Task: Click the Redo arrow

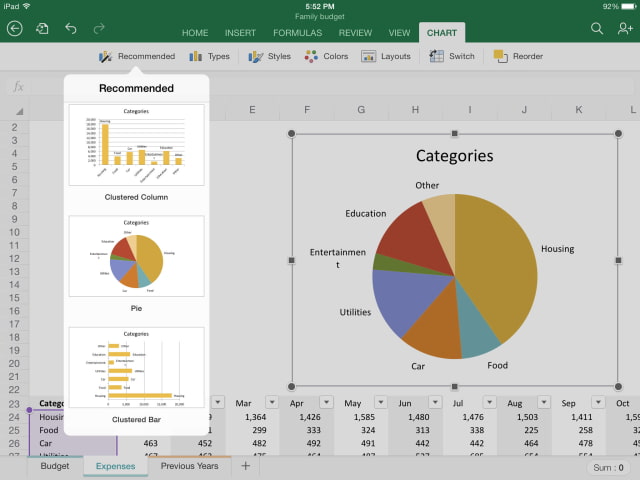Action: [x=98, y=29]
